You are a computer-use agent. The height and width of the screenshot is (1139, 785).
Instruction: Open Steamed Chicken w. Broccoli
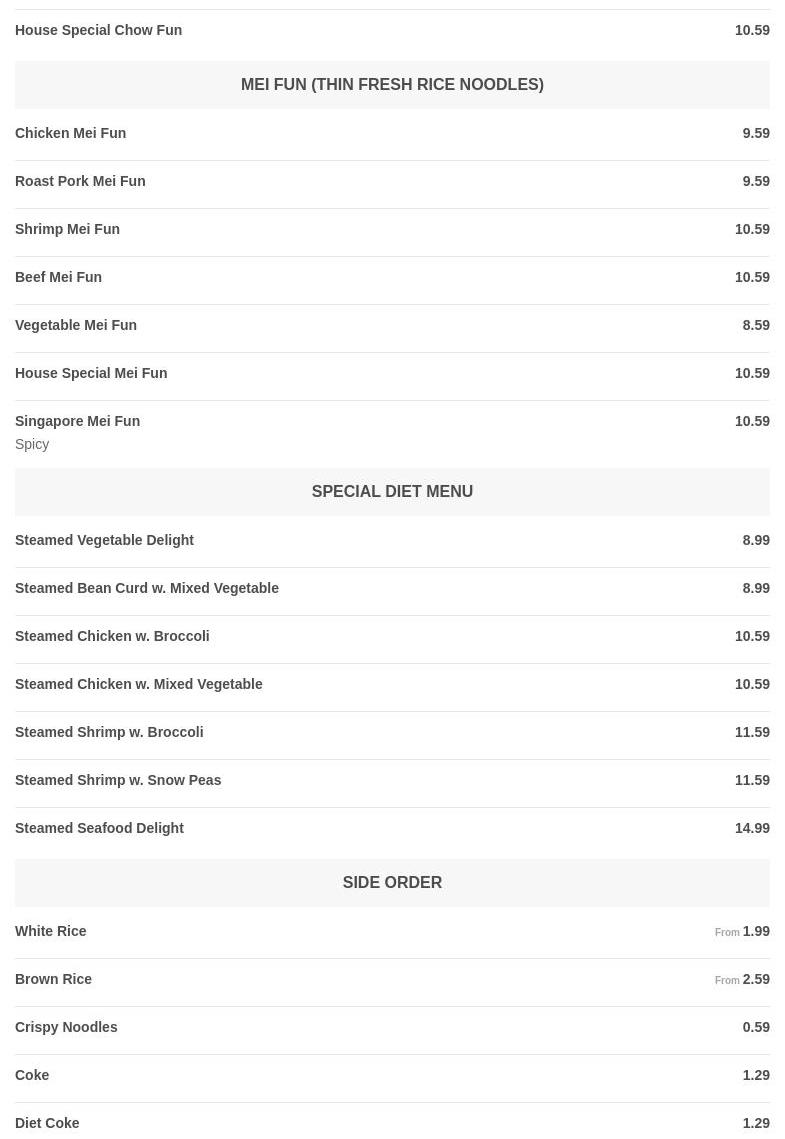pos(112,636)
